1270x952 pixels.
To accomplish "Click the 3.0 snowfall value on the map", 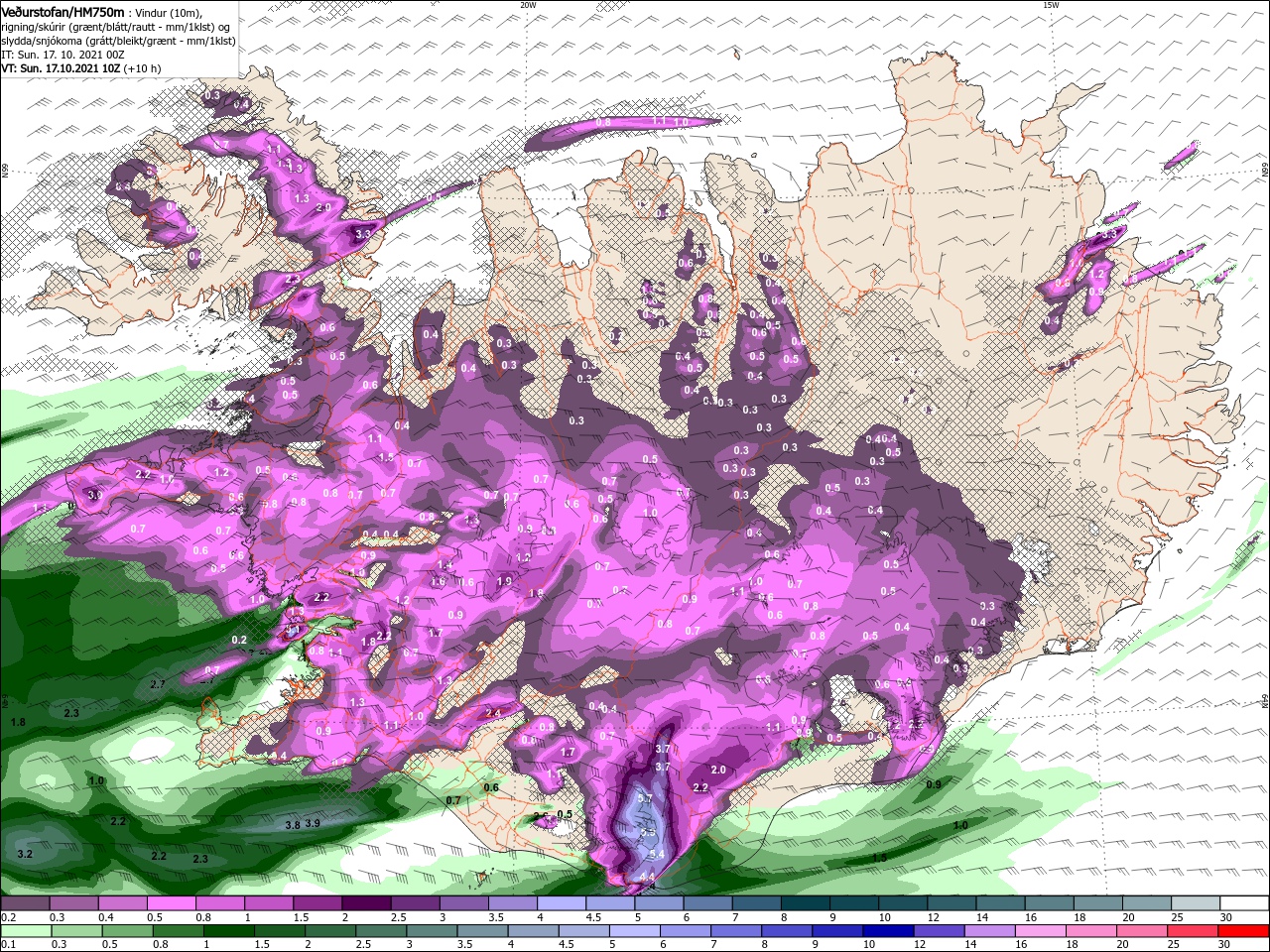I will point(95,494).
